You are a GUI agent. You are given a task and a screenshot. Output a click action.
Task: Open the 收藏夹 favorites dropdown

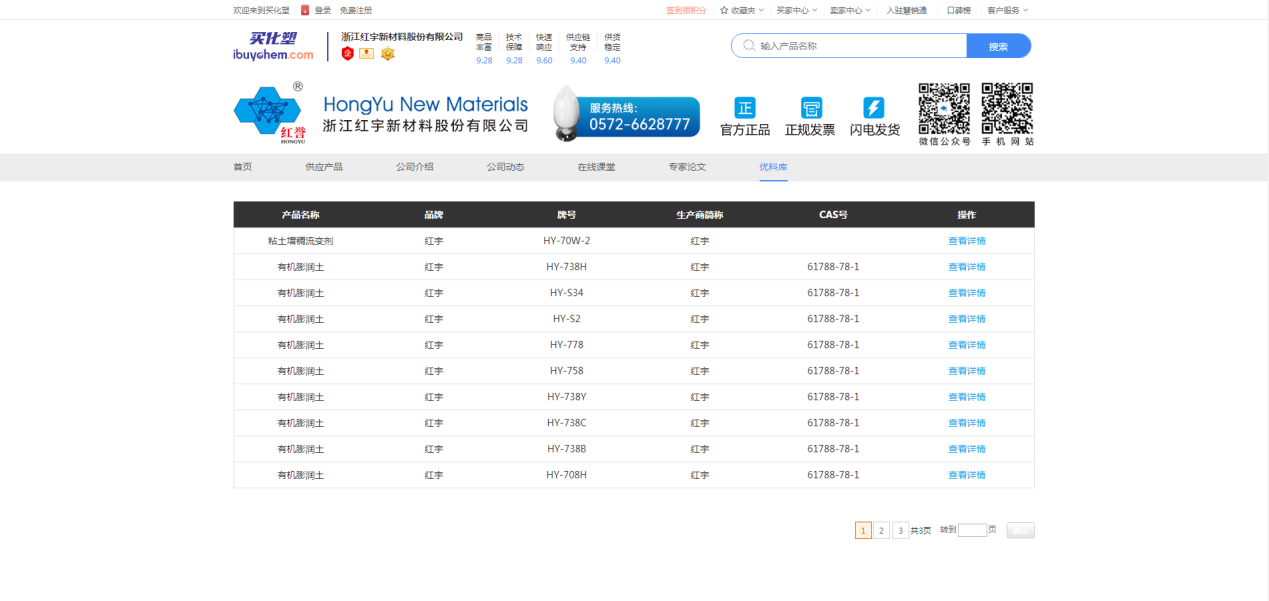[741, 10]
